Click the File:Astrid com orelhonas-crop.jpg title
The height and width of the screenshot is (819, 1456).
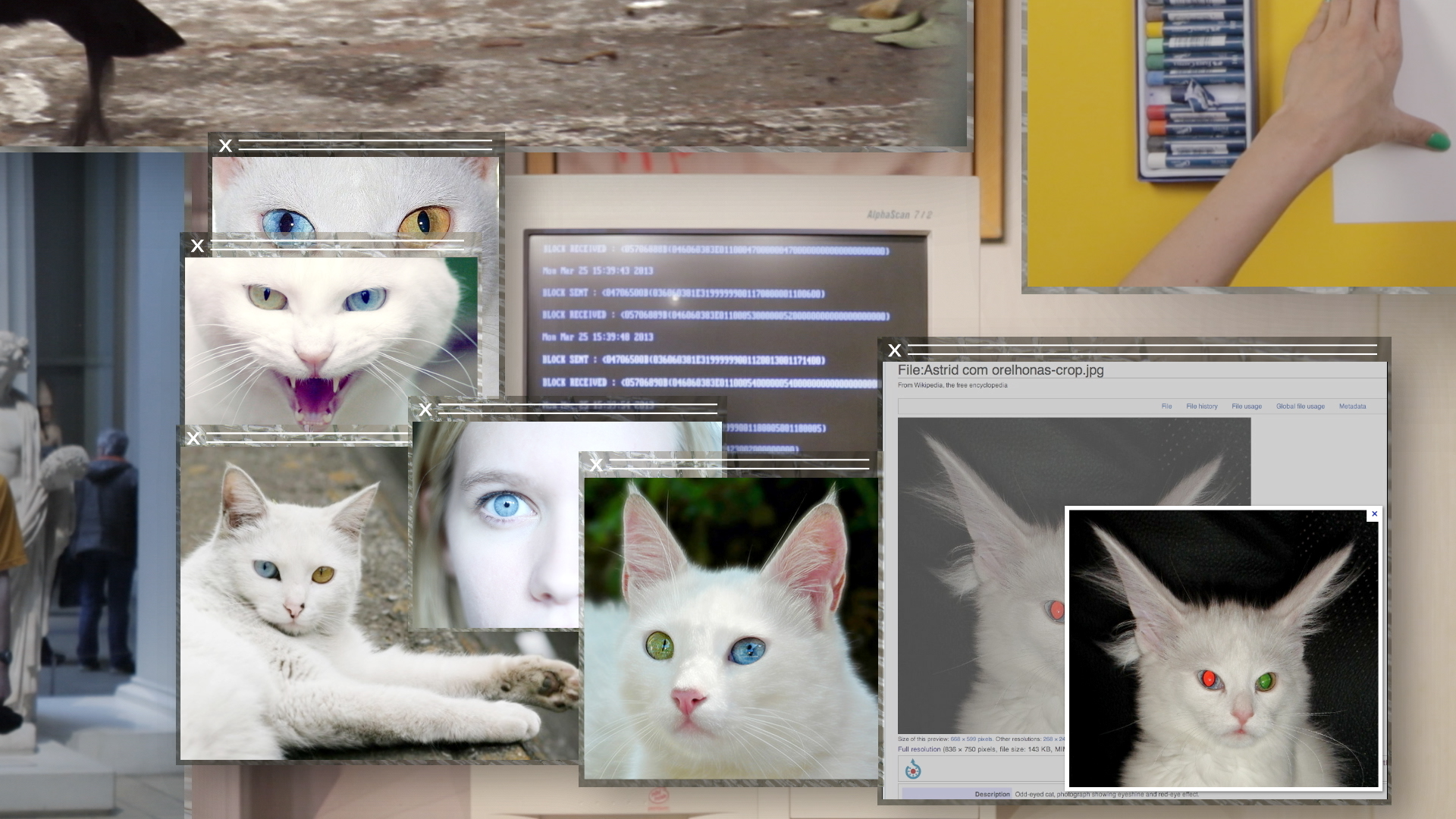tap(1001, 371)
